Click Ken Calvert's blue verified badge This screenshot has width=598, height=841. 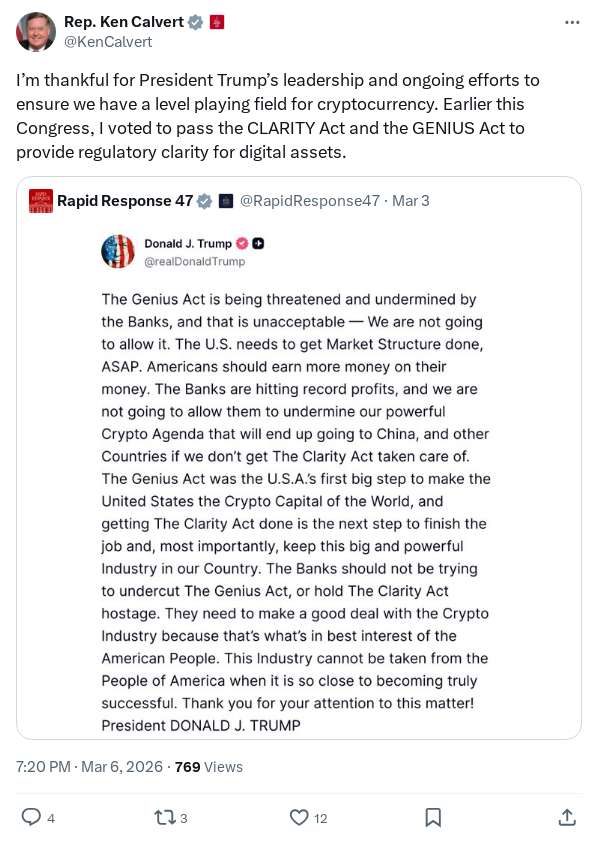(196, 21)
